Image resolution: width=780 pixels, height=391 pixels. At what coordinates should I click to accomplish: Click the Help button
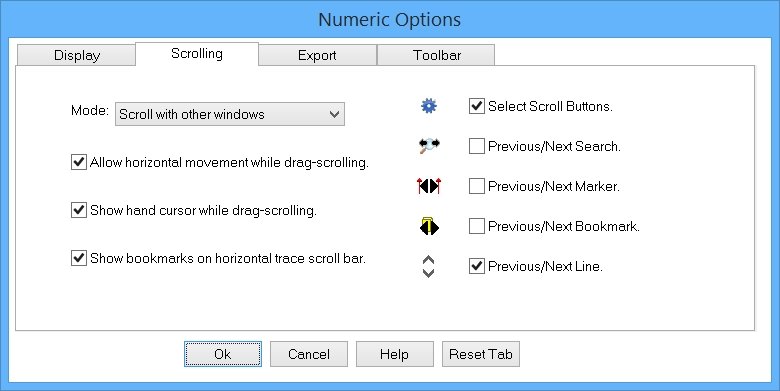pyautogui.click(x=394, y=354)
